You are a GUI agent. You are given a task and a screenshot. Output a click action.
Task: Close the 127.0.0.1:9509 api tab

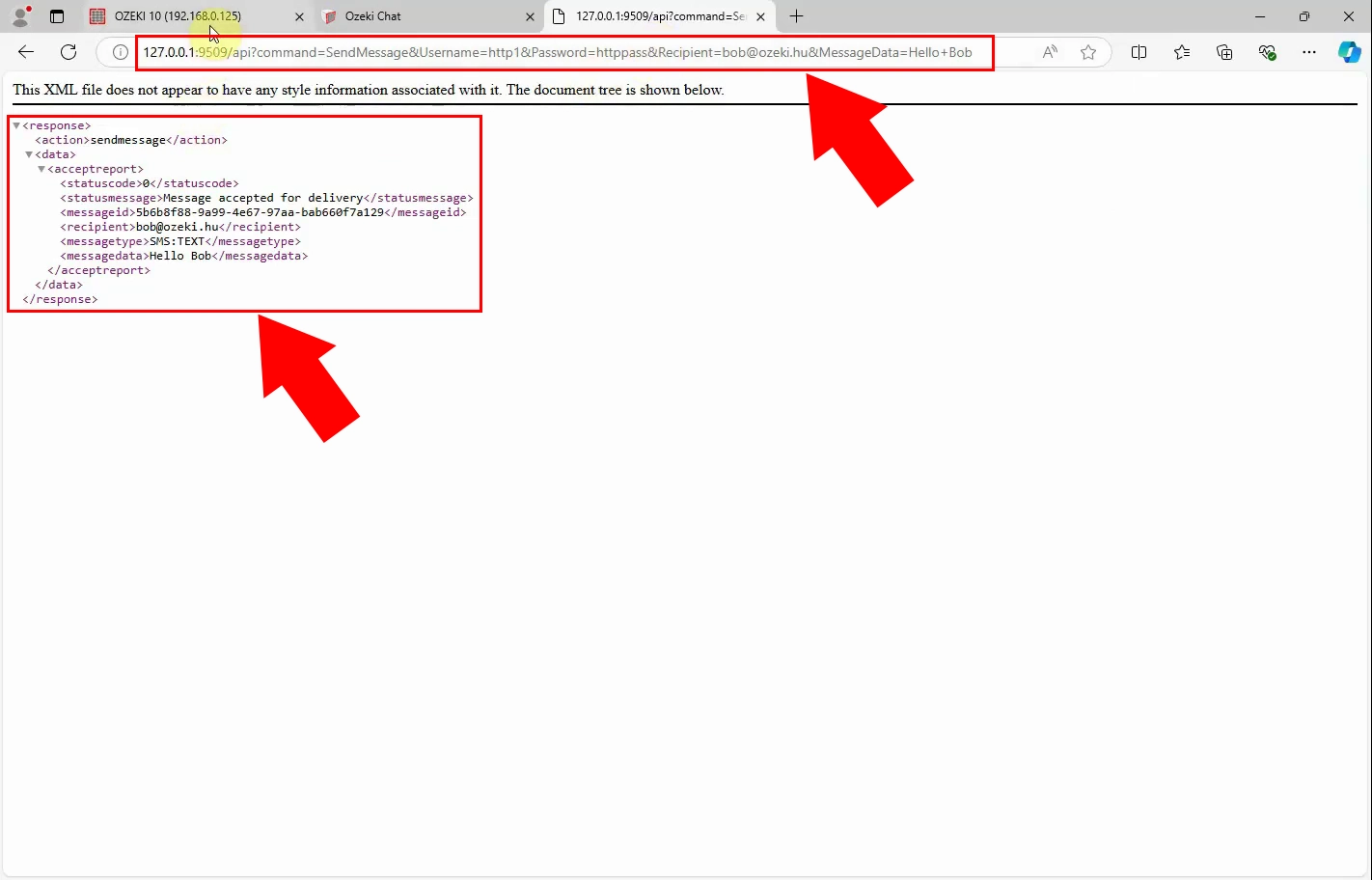click(760, 16)
